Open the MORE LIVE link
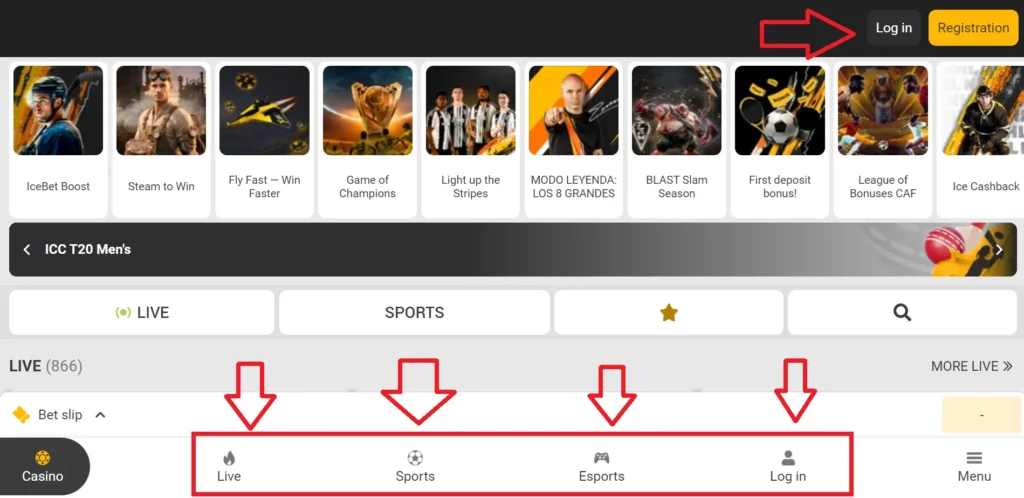This screenshot has height=498, width=1024. [x=972, y=366]
